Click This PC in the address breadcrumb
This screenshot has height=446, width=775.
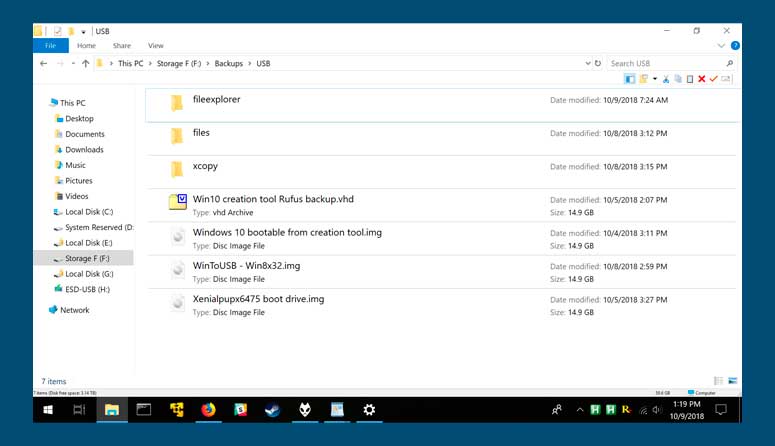(x=130, y=63)
